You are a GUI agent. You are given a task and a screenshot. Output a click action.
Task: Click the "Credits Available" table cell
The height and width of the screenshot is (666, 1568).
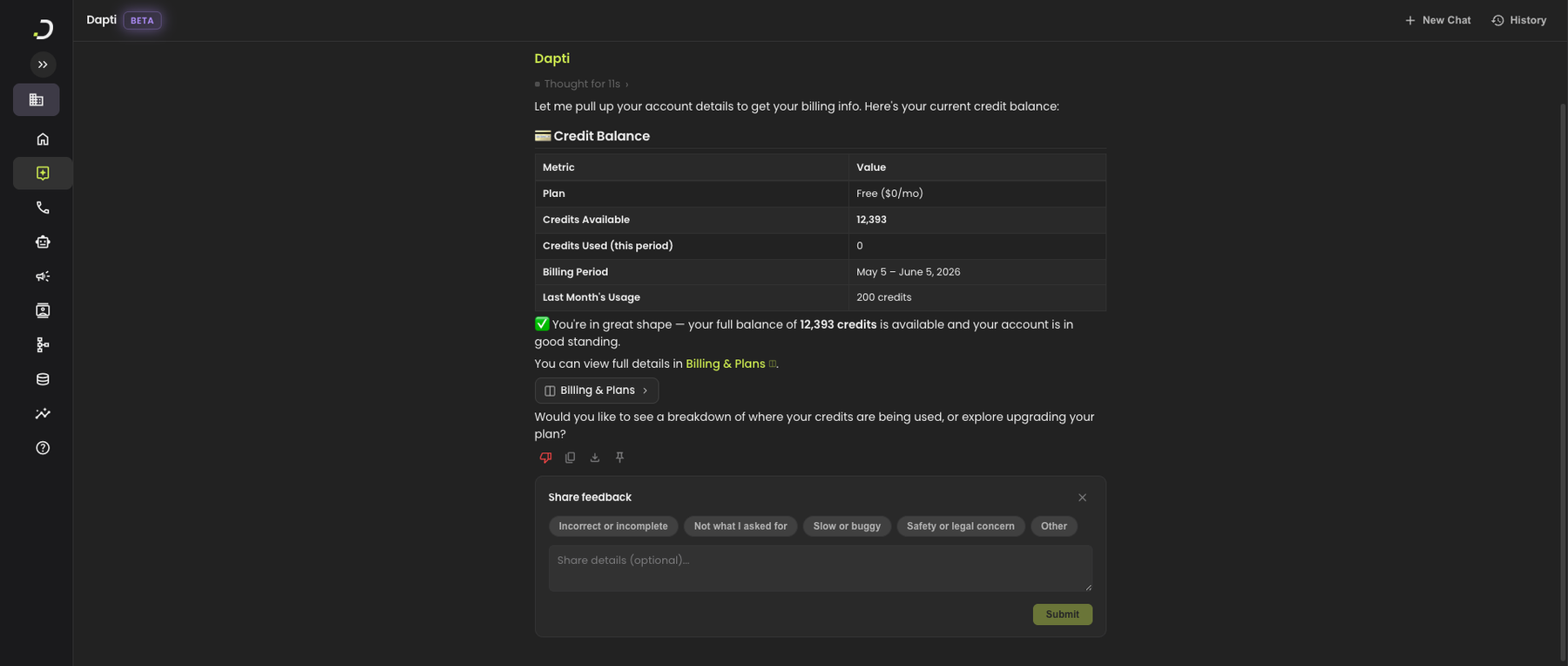pyautogui.click(x=692, y=220)
